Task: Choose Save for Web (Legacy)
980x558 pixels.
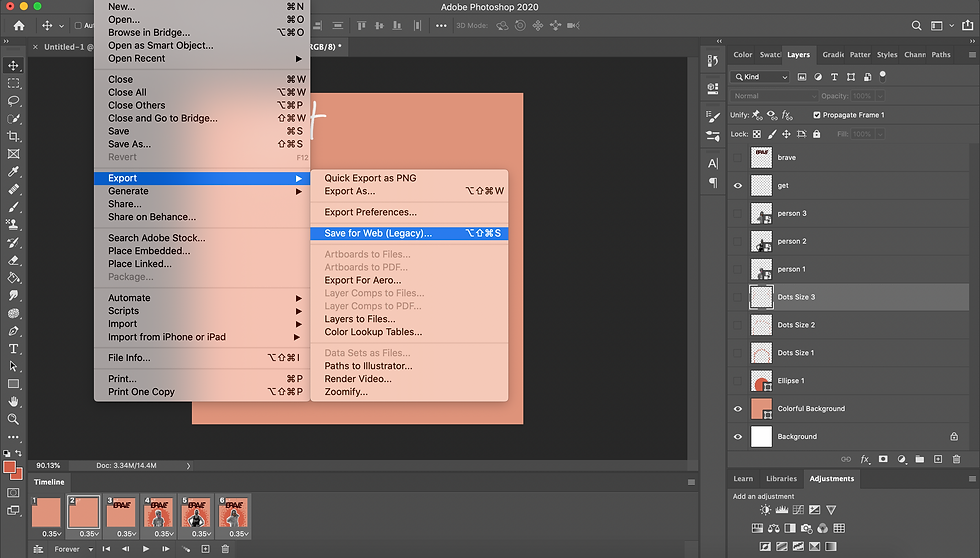Action: coord(409,233)
